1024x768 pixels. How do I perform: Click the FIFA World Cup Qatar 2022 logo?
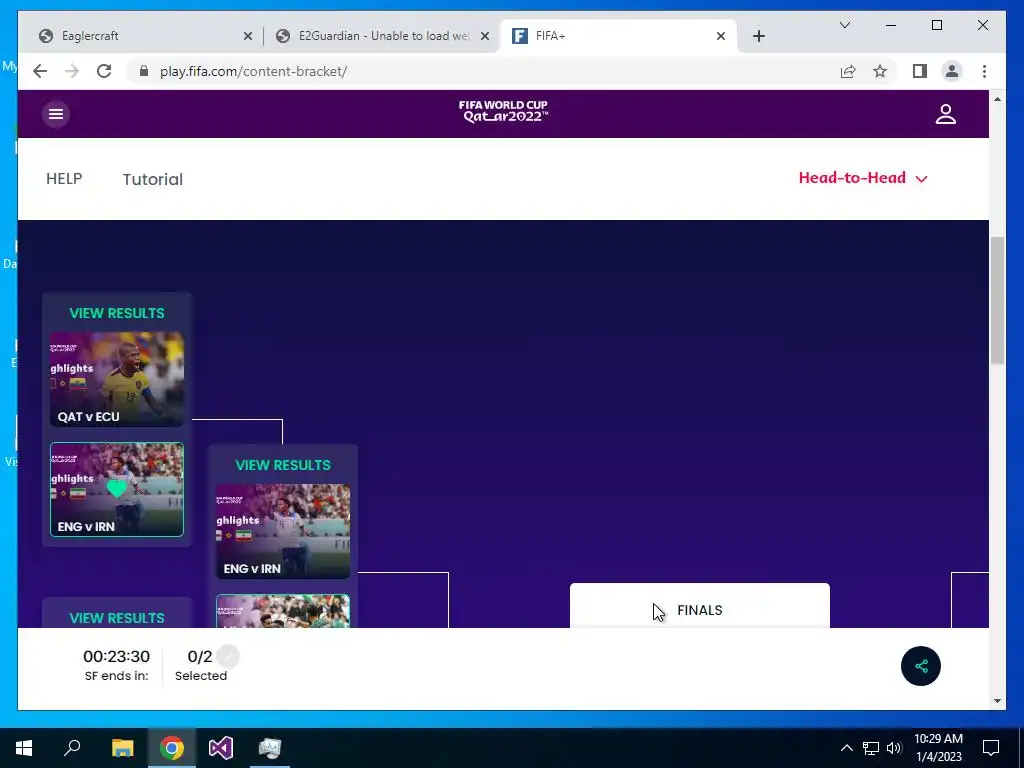(x=503, y=112)
